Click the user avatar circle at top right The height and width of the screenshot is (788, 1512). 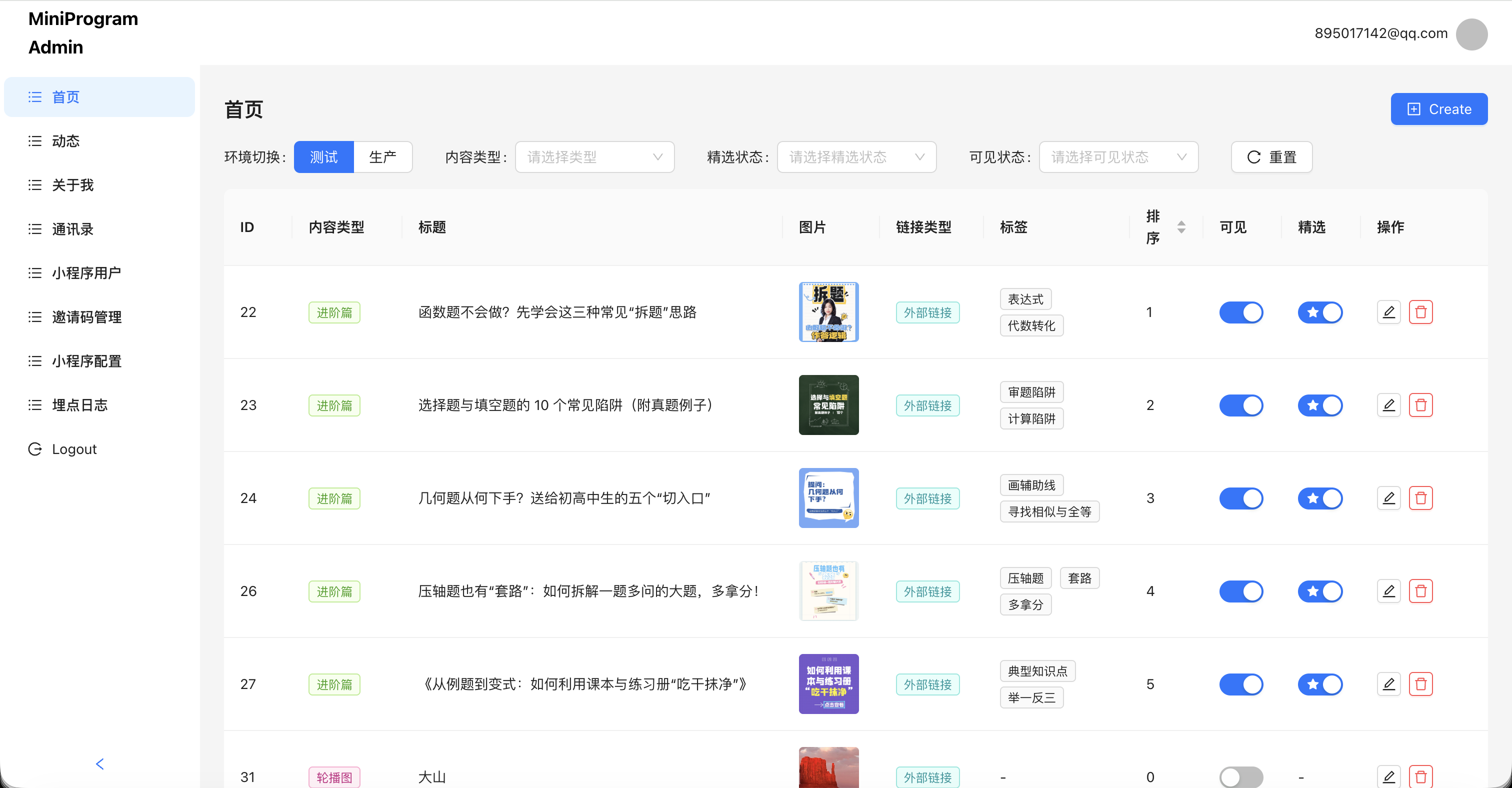(1471, 34)
